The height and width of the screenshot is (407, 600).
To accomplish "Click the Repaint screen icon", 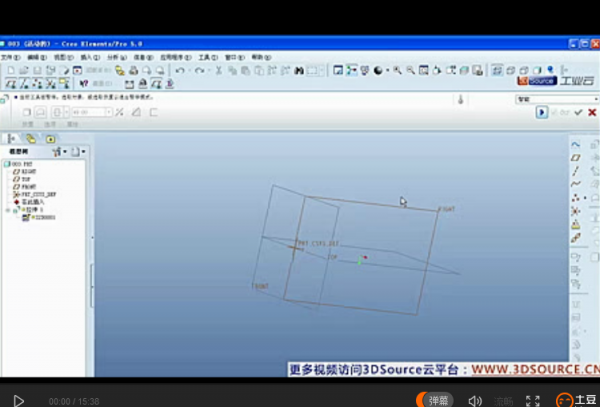I will (x=338, y=70).
